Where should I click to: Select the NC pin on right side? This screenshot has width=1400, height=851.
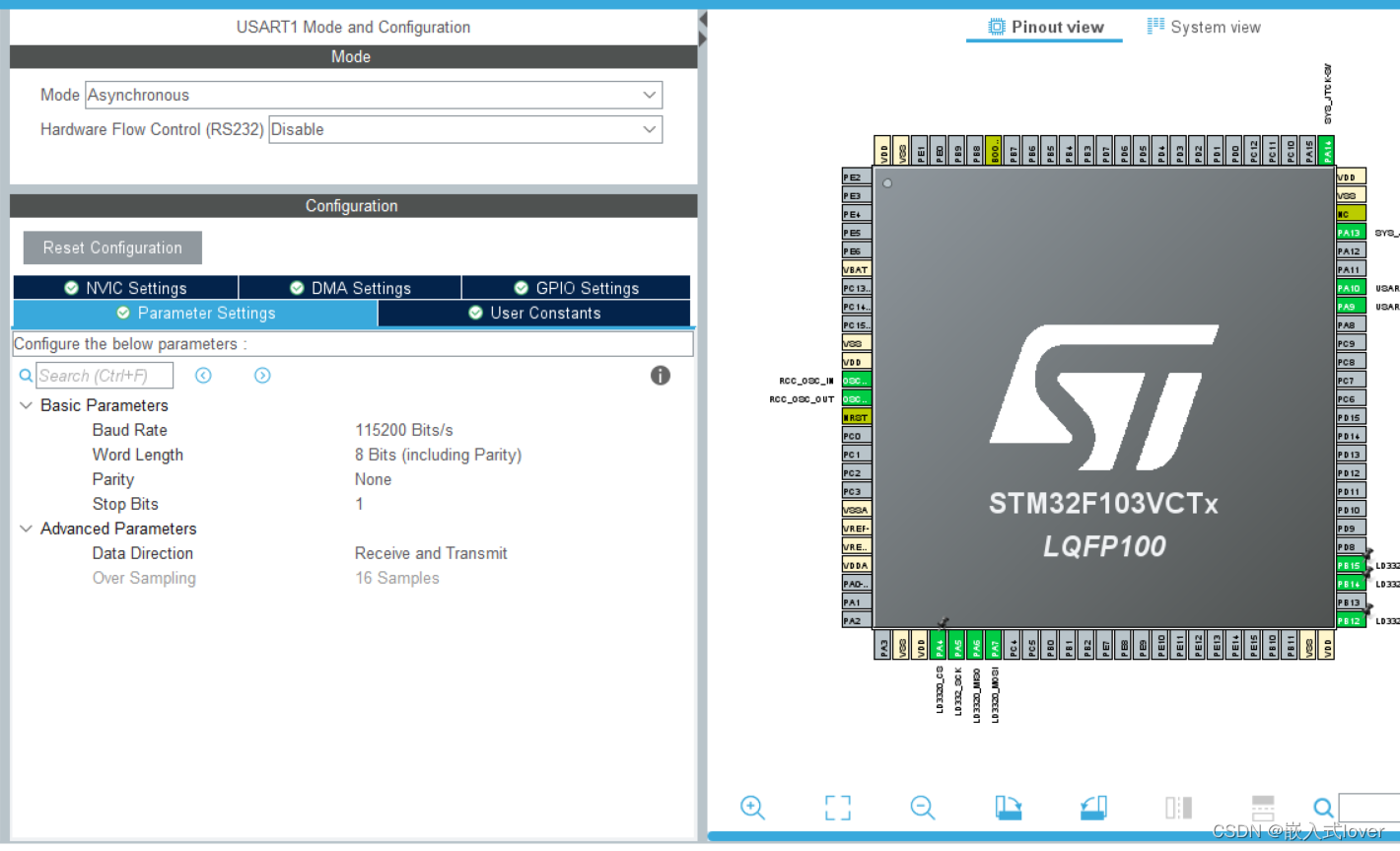(x=1351, y=214)
